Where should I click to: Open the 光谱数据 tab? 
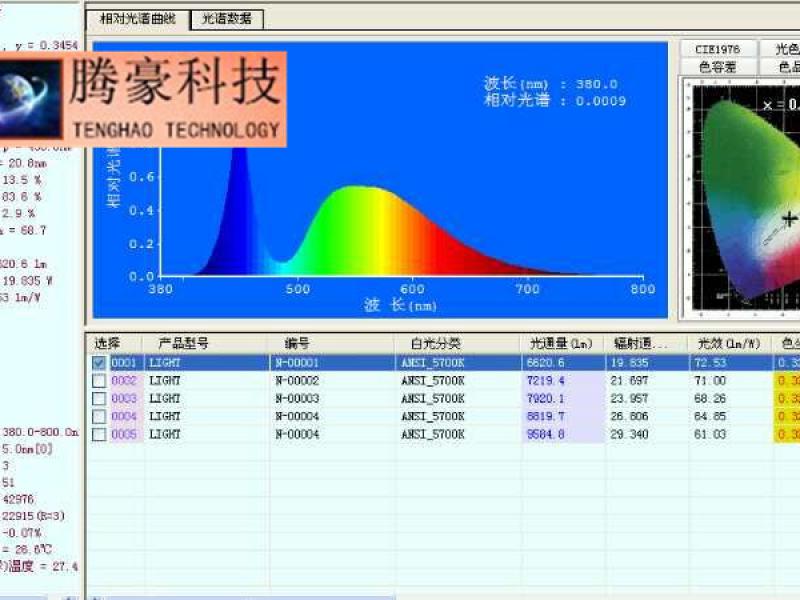(227, 19)
